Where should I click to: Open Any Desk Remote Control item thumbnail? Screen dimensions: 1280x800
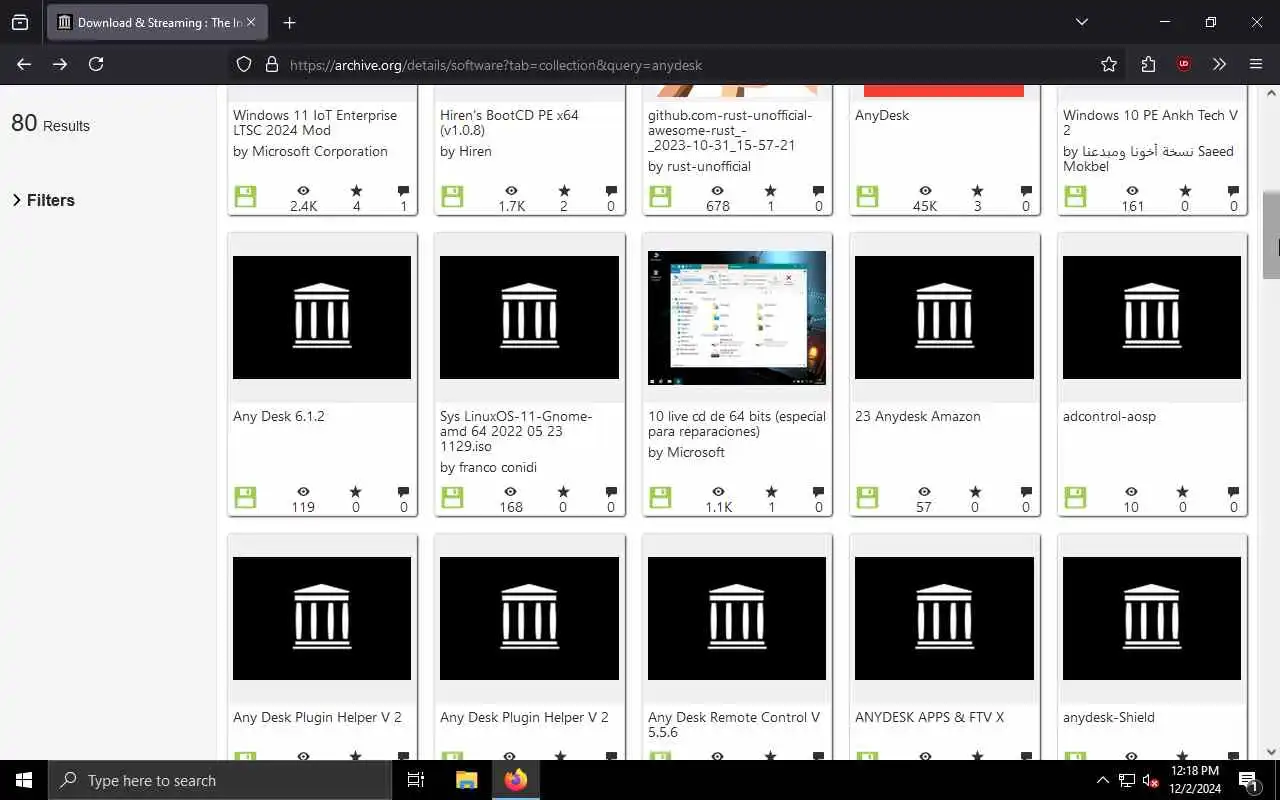coord(737,618)
